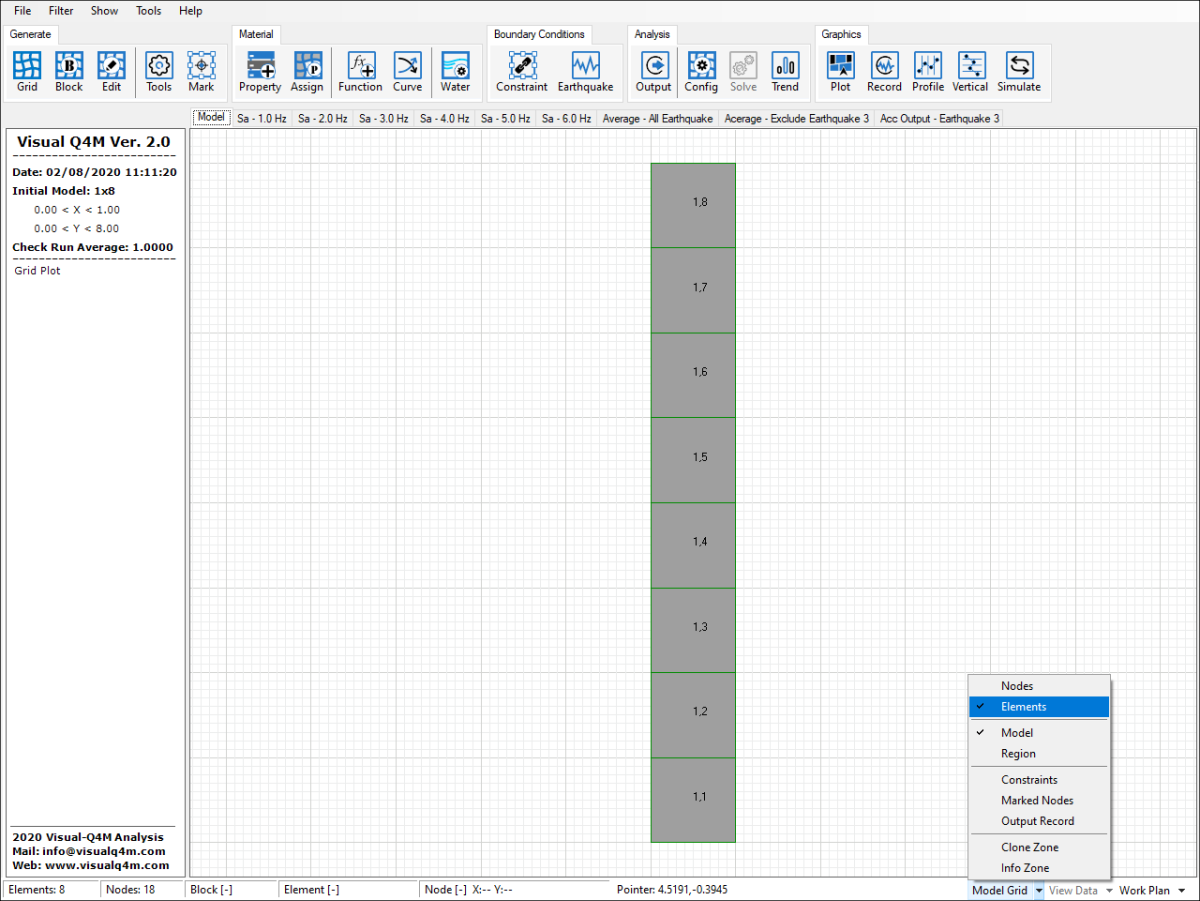Open the File menu

(23, 11)
